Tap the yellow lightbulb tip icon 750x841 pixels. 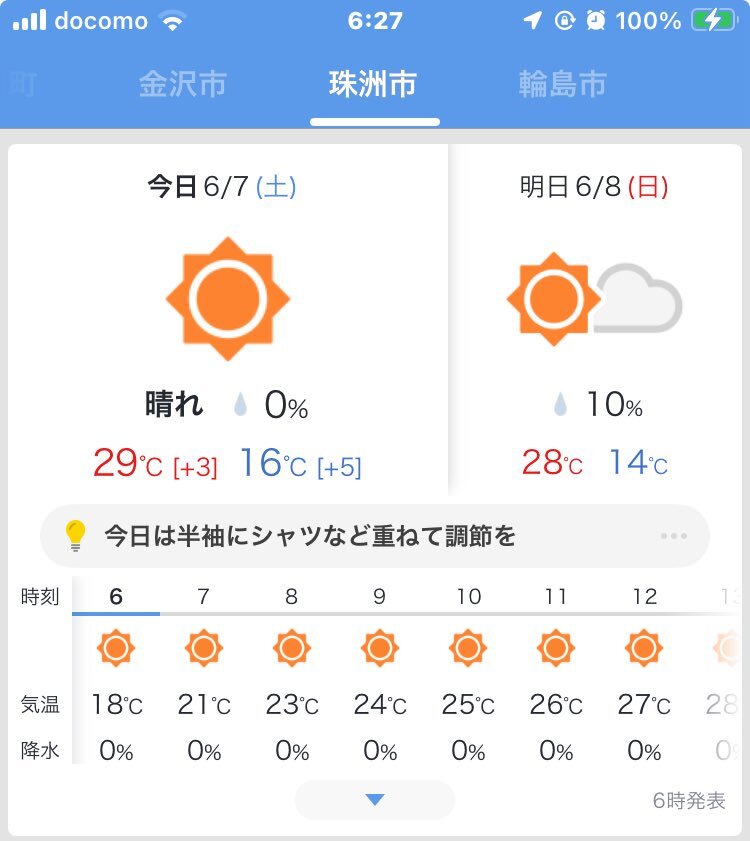pyautogui.click(x=75, y=535)
